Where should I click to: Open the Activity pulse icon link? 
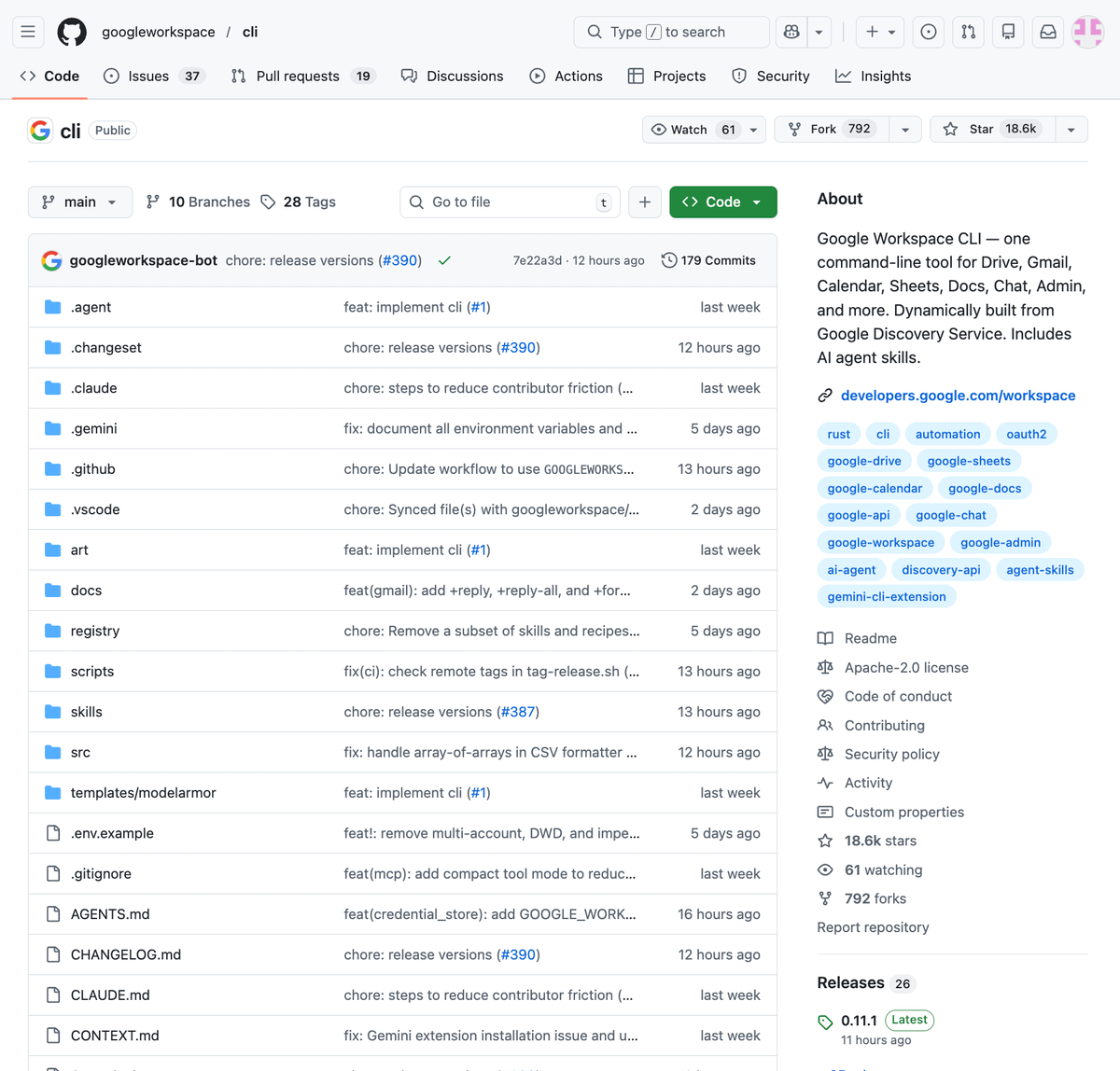tap(825, 783)
